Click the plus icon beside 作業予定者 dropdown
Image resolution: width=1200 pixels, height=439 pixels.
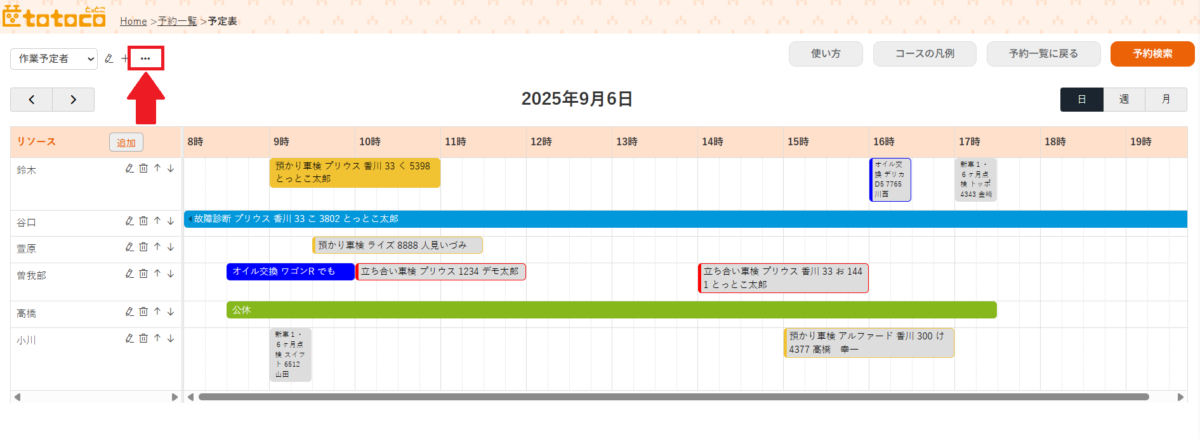pyautogui.click(x=125, y=59)
